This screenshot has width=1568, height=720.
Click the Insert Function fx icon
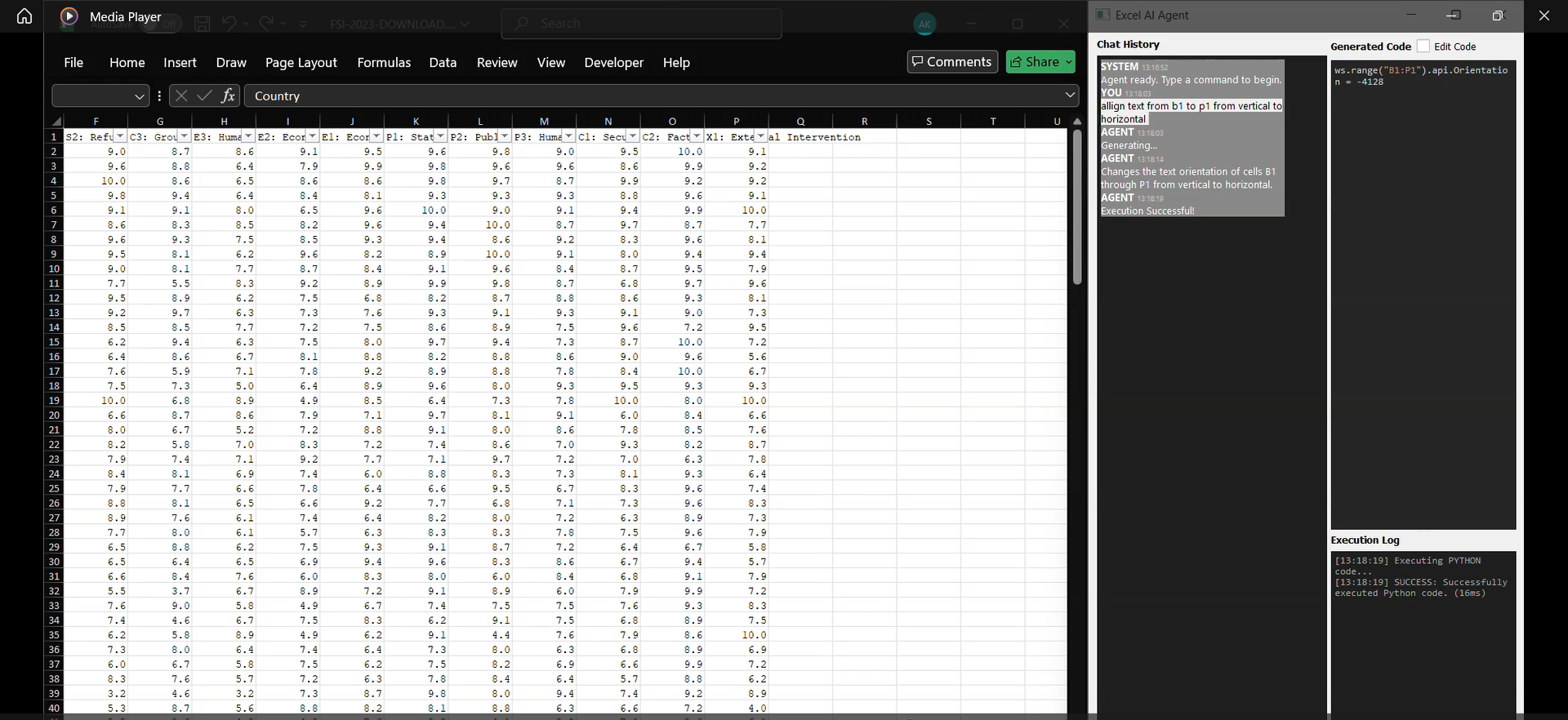pyautogui.click(x=228, y=96)
